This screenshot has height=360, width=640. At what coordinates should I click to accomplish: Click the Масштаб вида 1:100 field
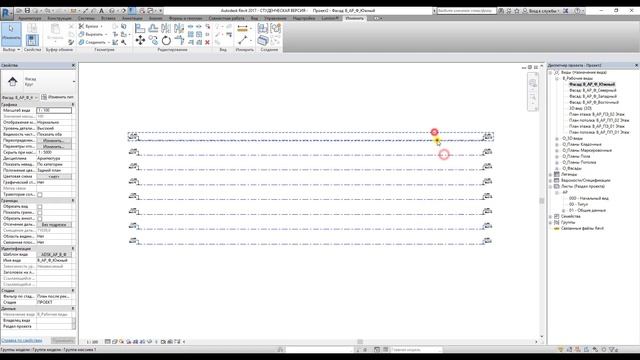coord(54,110)
